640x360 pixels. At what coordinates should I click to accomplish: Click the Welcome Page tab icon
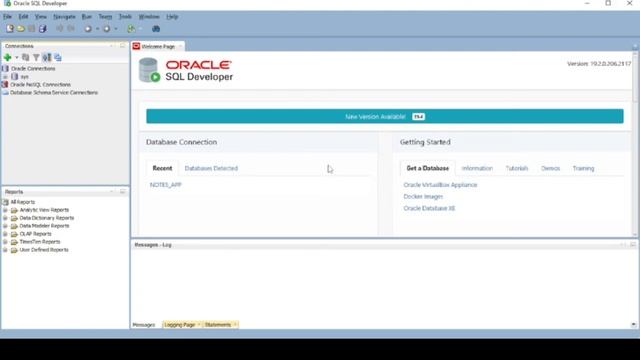[136, 46]
